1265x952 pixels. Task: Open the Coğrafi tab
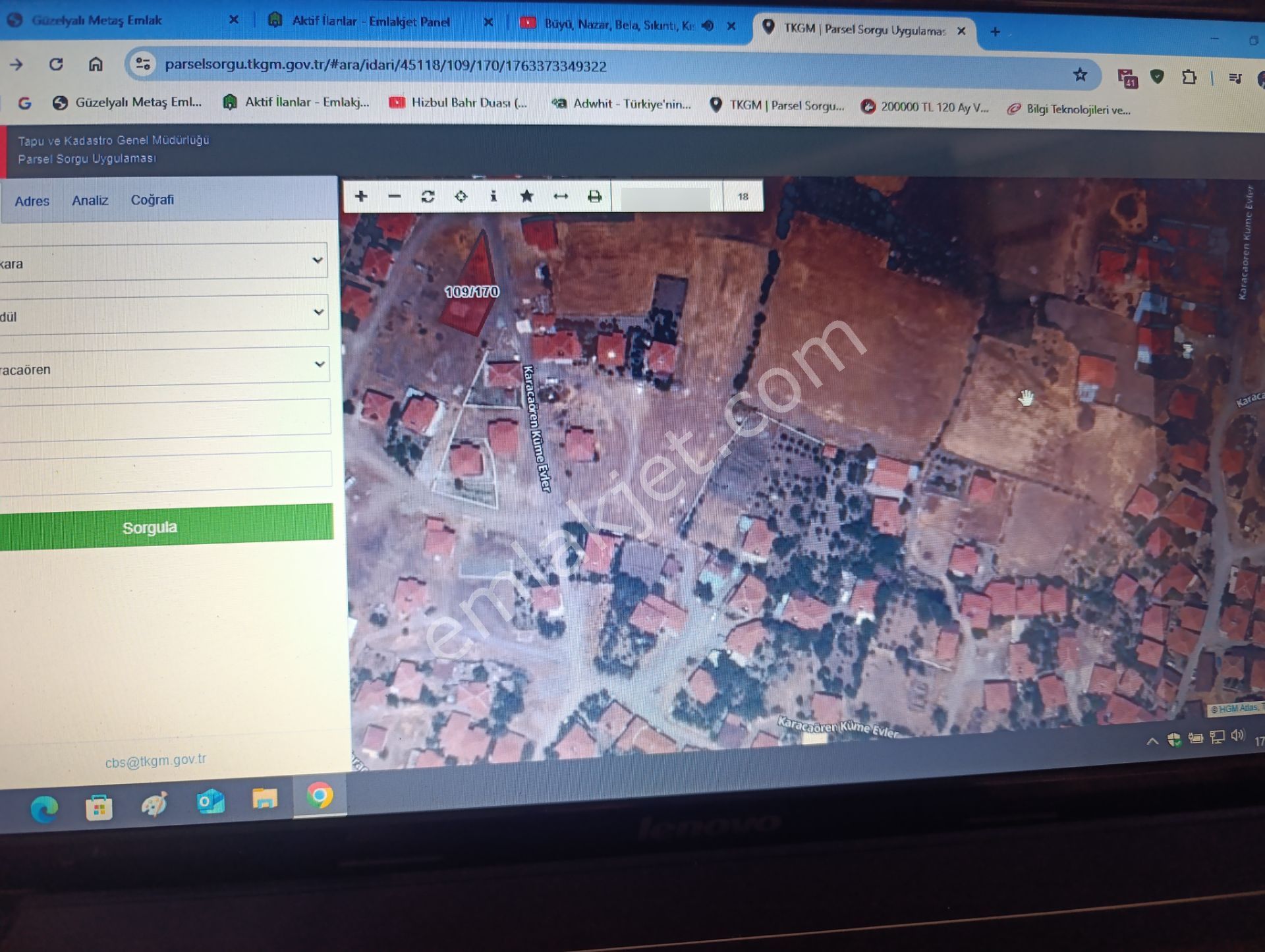[x=152, y=200]
